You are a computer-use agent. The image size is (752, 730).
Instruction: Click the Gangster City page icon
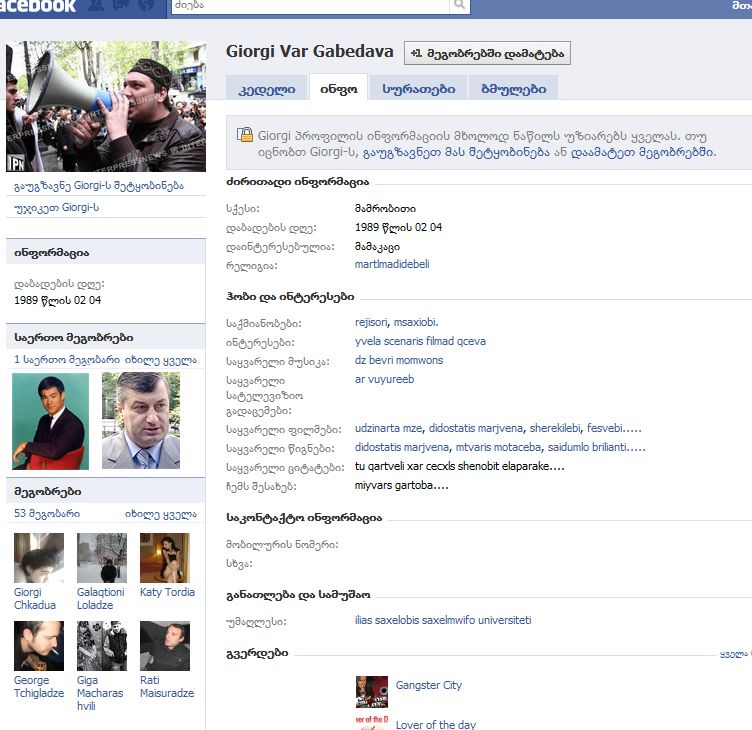click(372, 692)
